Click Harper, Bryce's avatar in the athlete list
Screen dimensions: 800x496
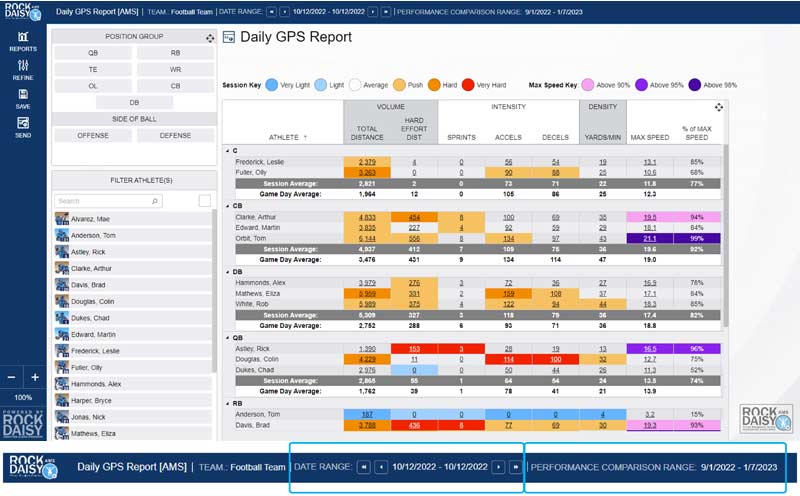62,400
